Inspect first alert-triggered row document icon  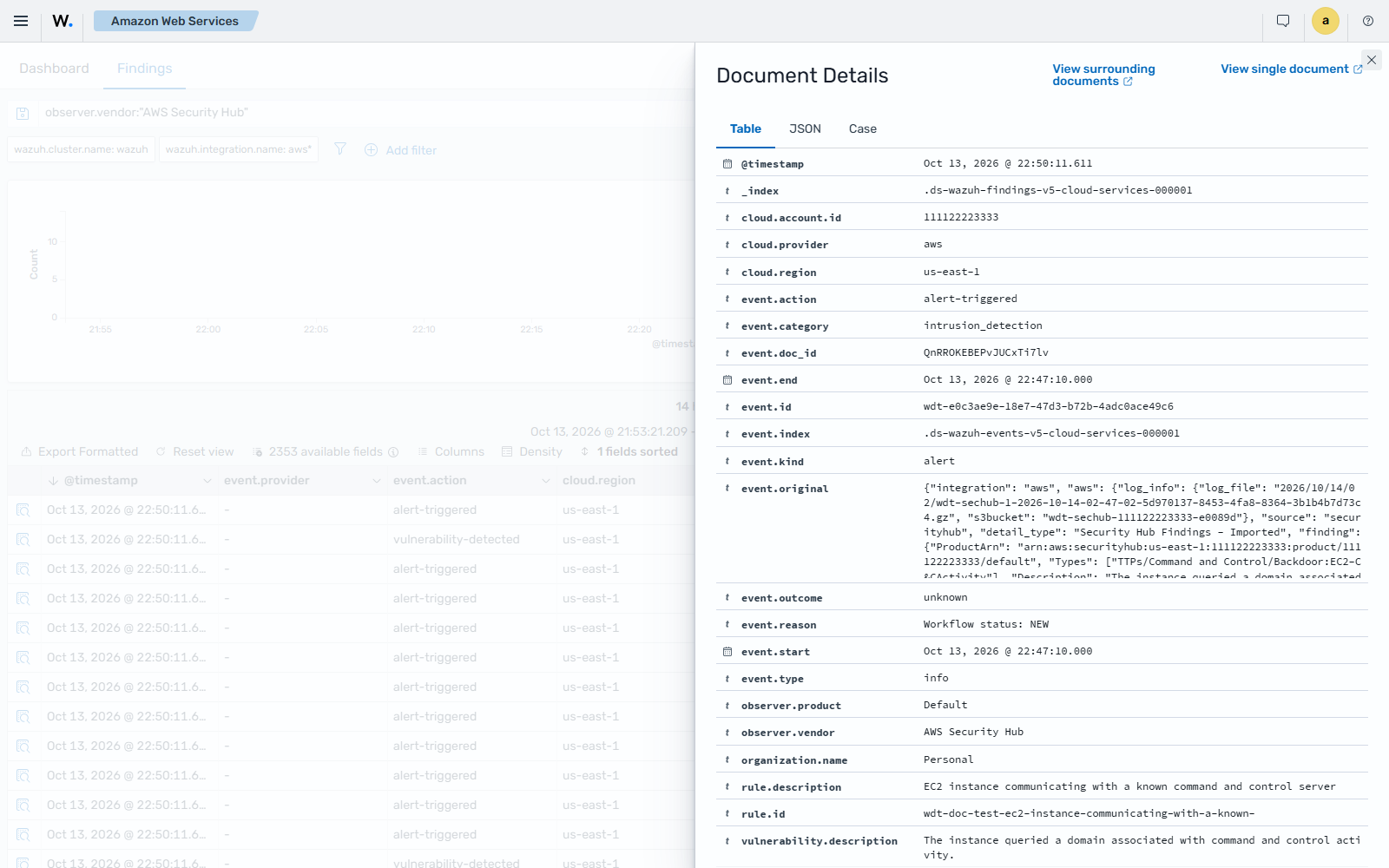coord(23,510)
